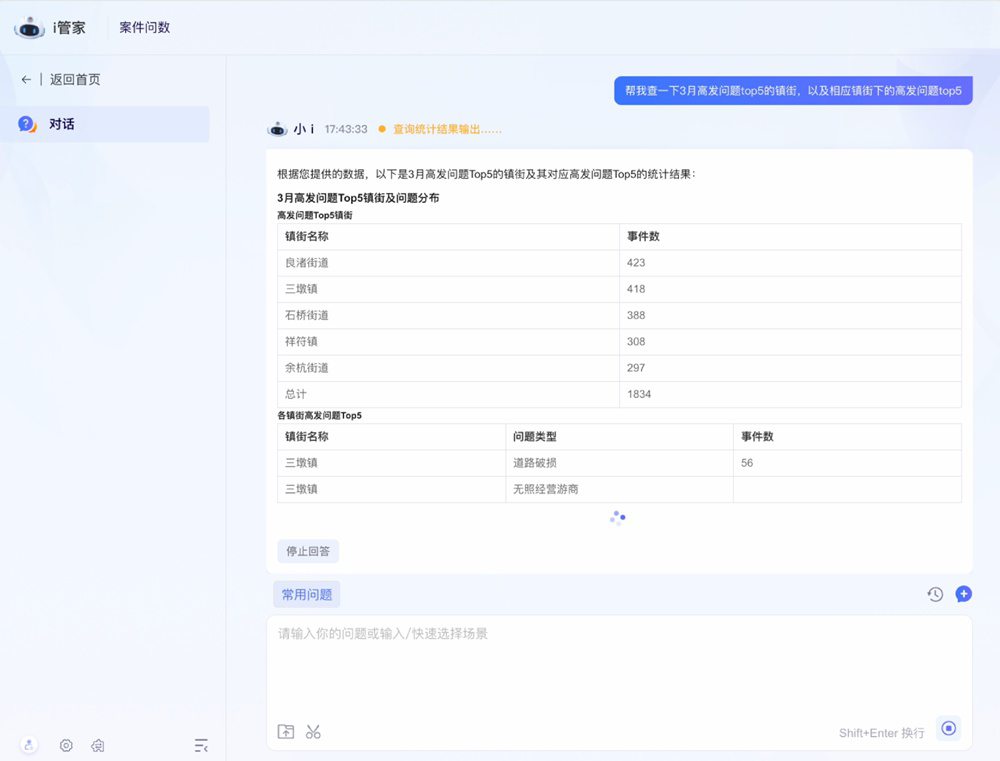The width and height of the screenshot is (1000, 761).
Task: Select the 297 event count cell
Action: click(790, 368)
